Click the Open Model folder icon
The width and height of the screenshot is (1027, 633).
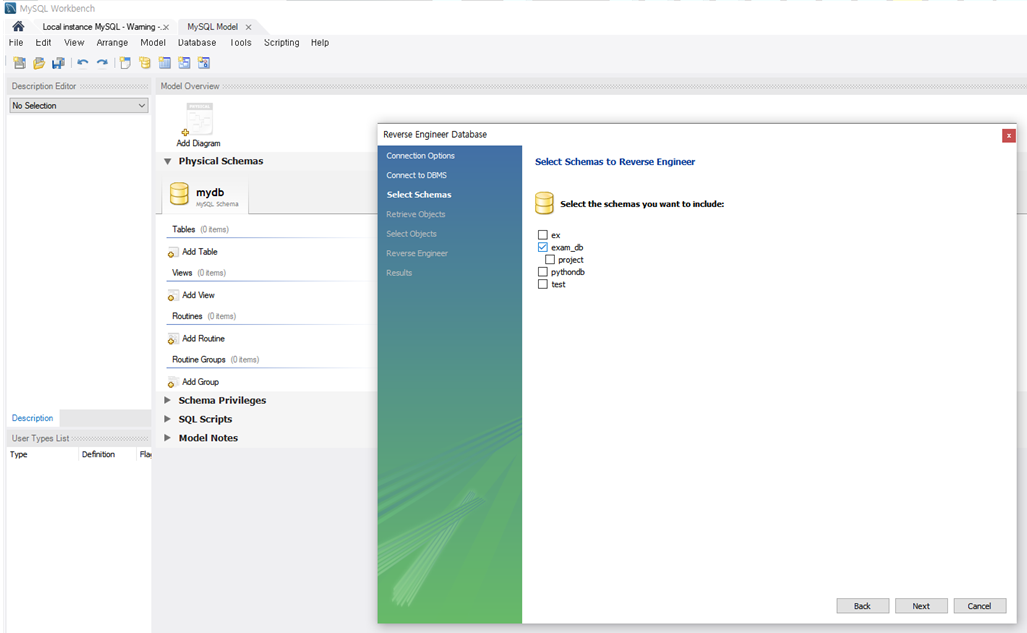39,63
